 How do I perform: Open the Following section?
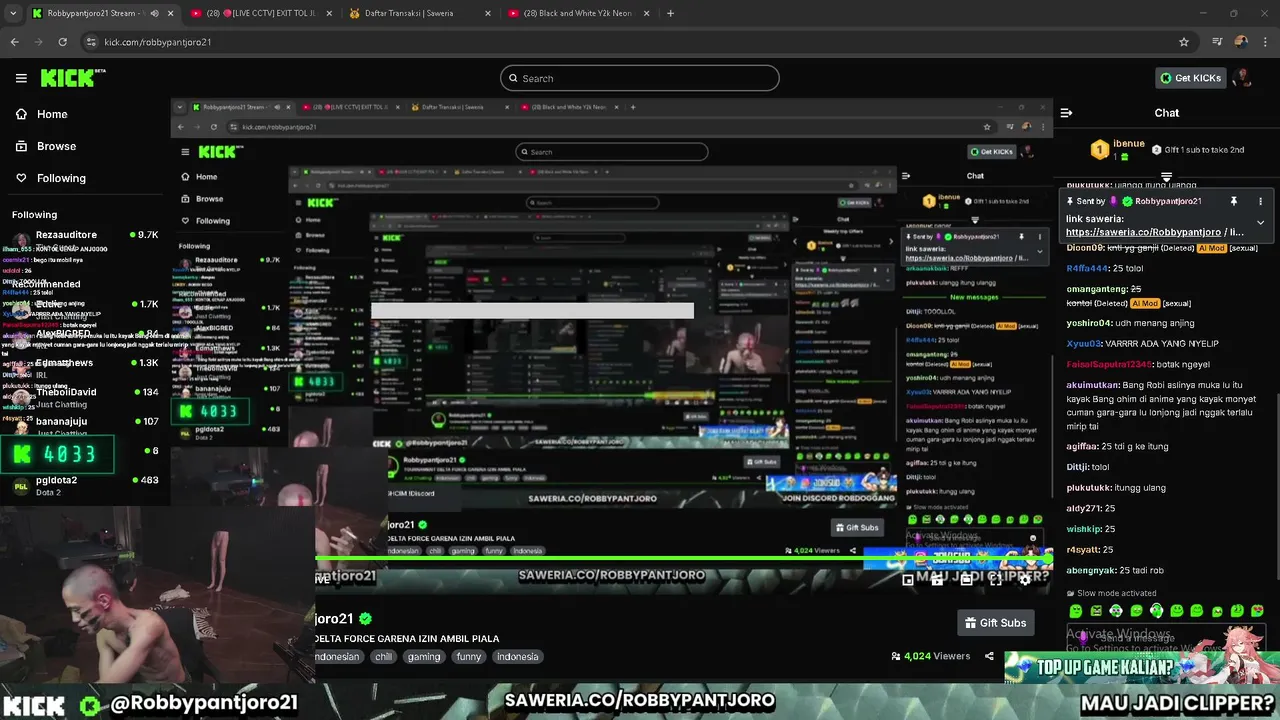(61, 178)
